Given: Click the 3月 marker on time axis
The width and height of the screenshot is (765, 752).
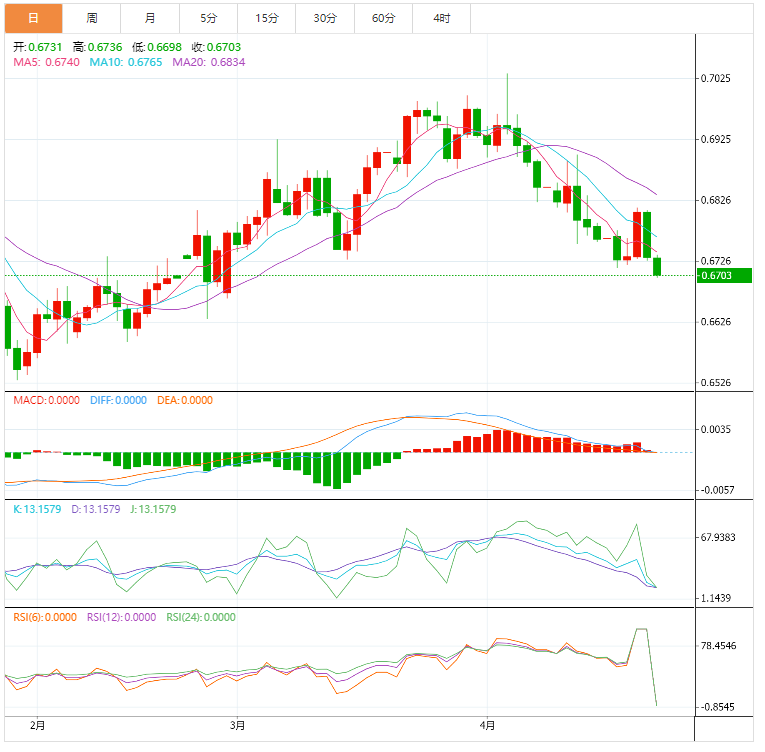Looking at the screenshot, I should 237,724.
